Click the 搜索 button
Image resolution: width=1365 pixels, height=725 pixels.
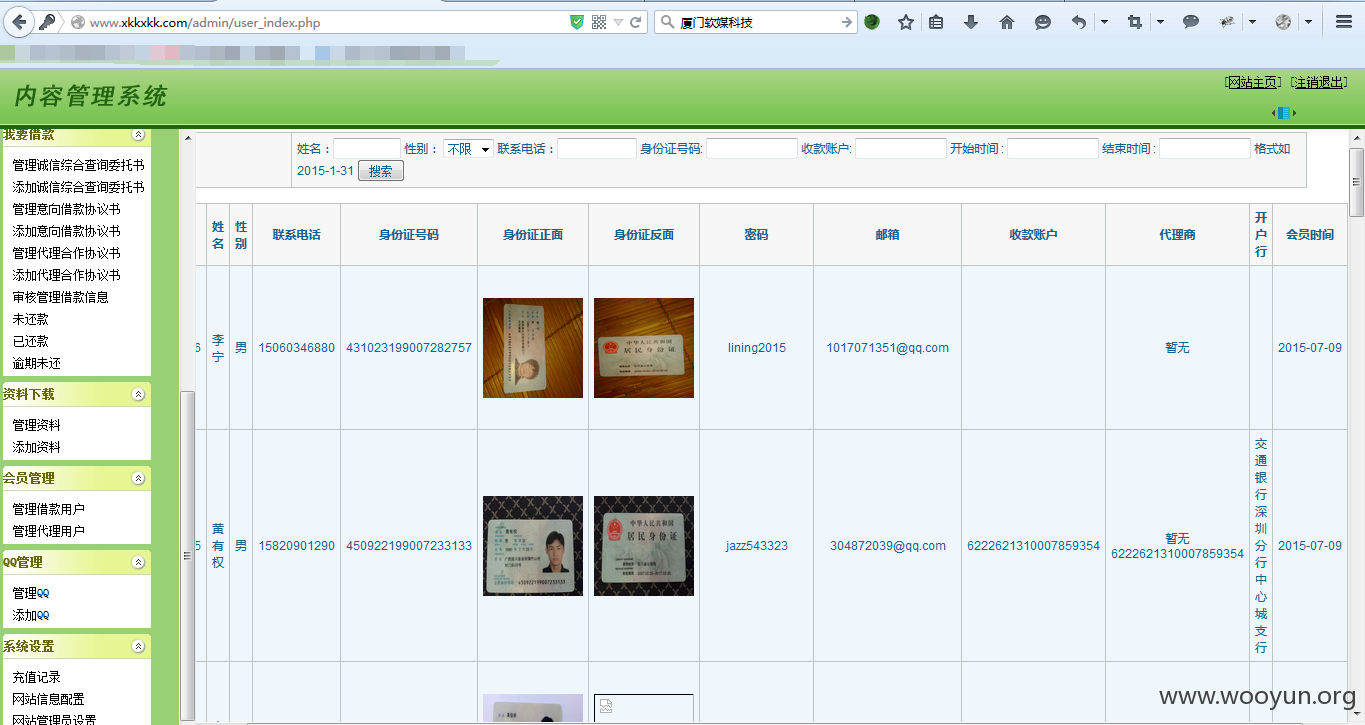coord(381,171)
